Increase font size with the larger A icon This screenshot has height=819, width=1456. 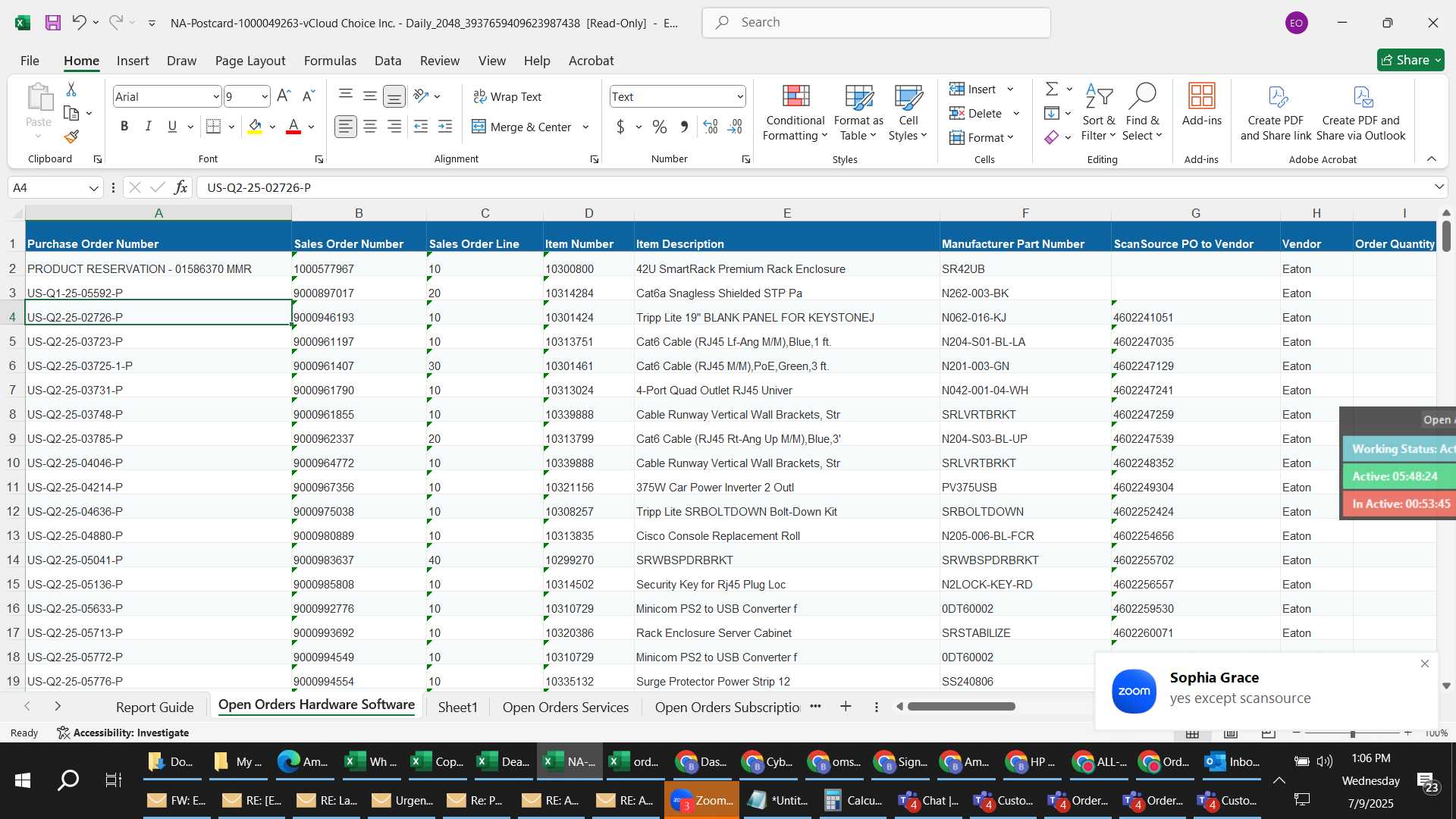(284, 96)
